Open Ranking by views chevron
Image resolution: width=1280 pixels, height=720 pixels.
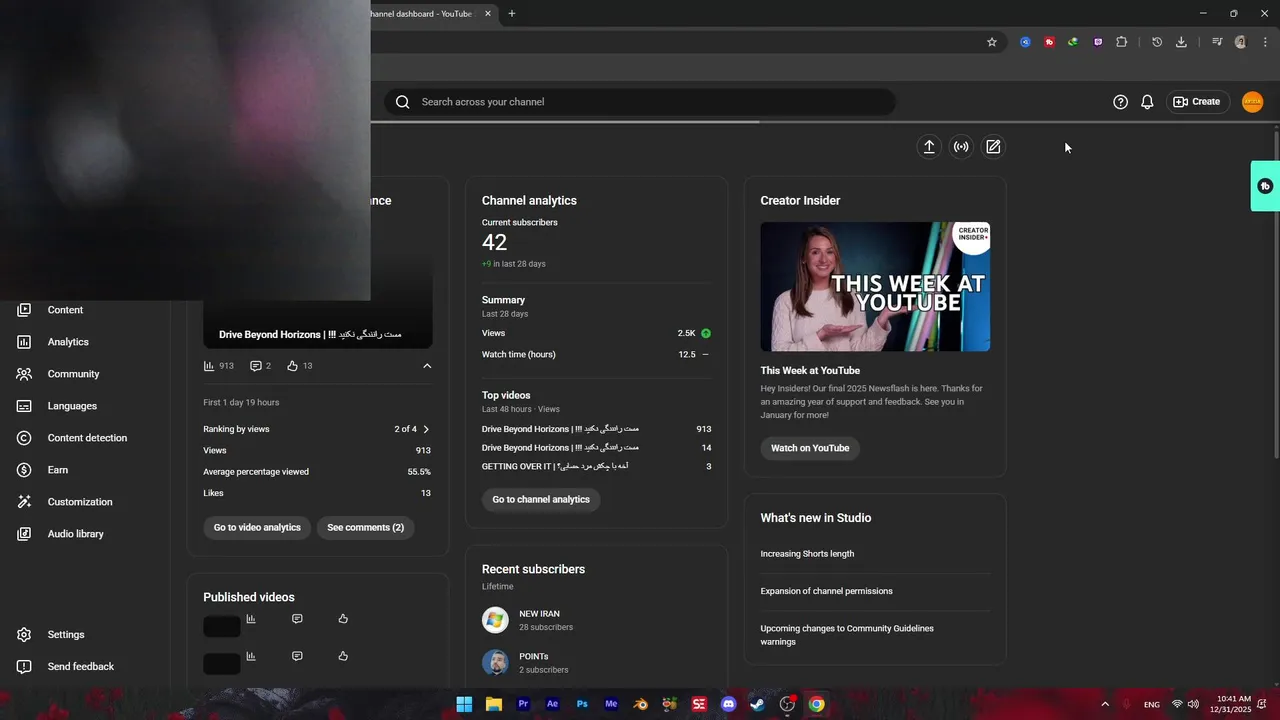click(426, 429)
